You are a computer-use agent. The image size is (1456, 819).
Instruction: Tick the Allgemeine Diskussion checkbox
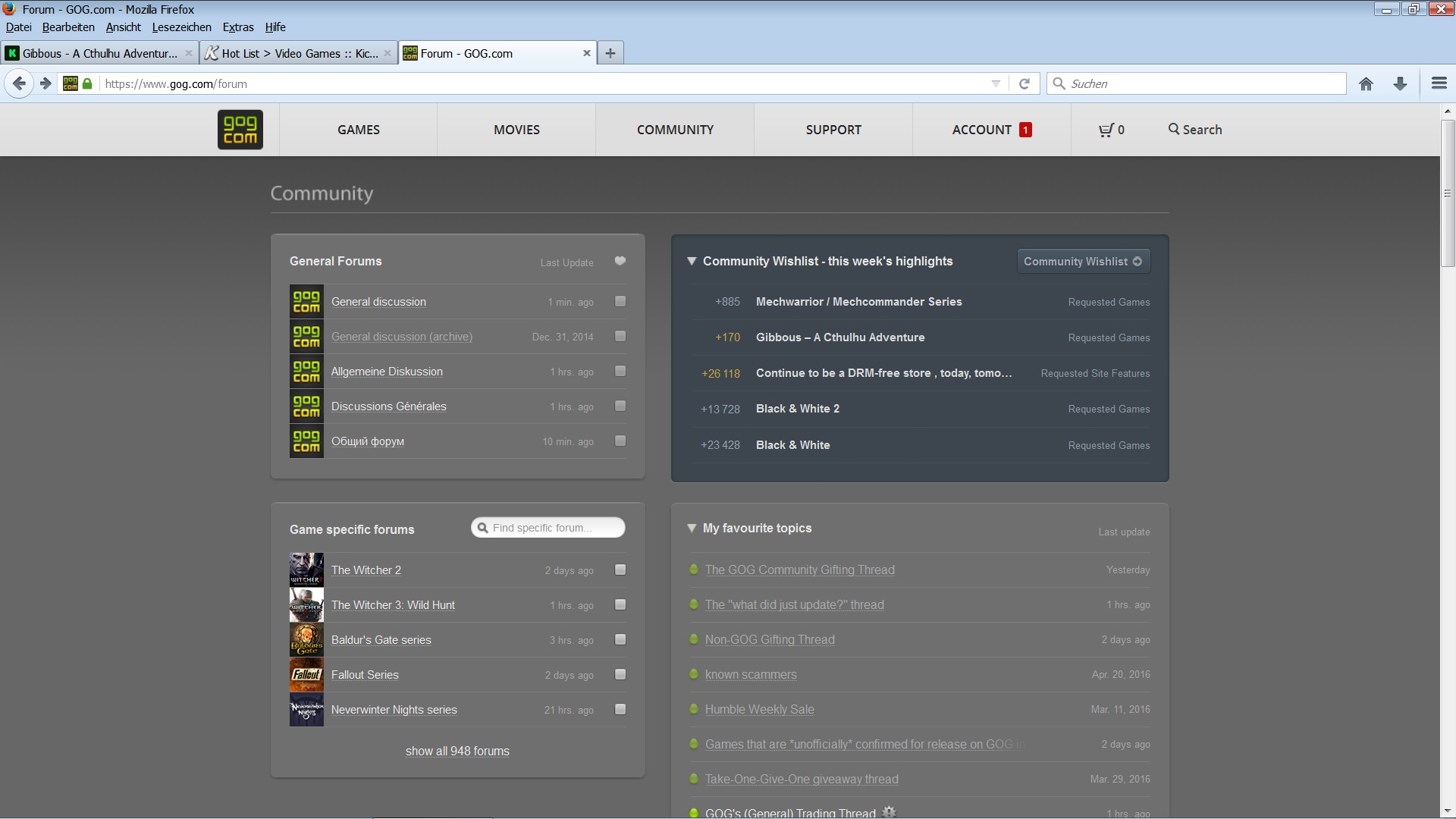coord(620,372)
